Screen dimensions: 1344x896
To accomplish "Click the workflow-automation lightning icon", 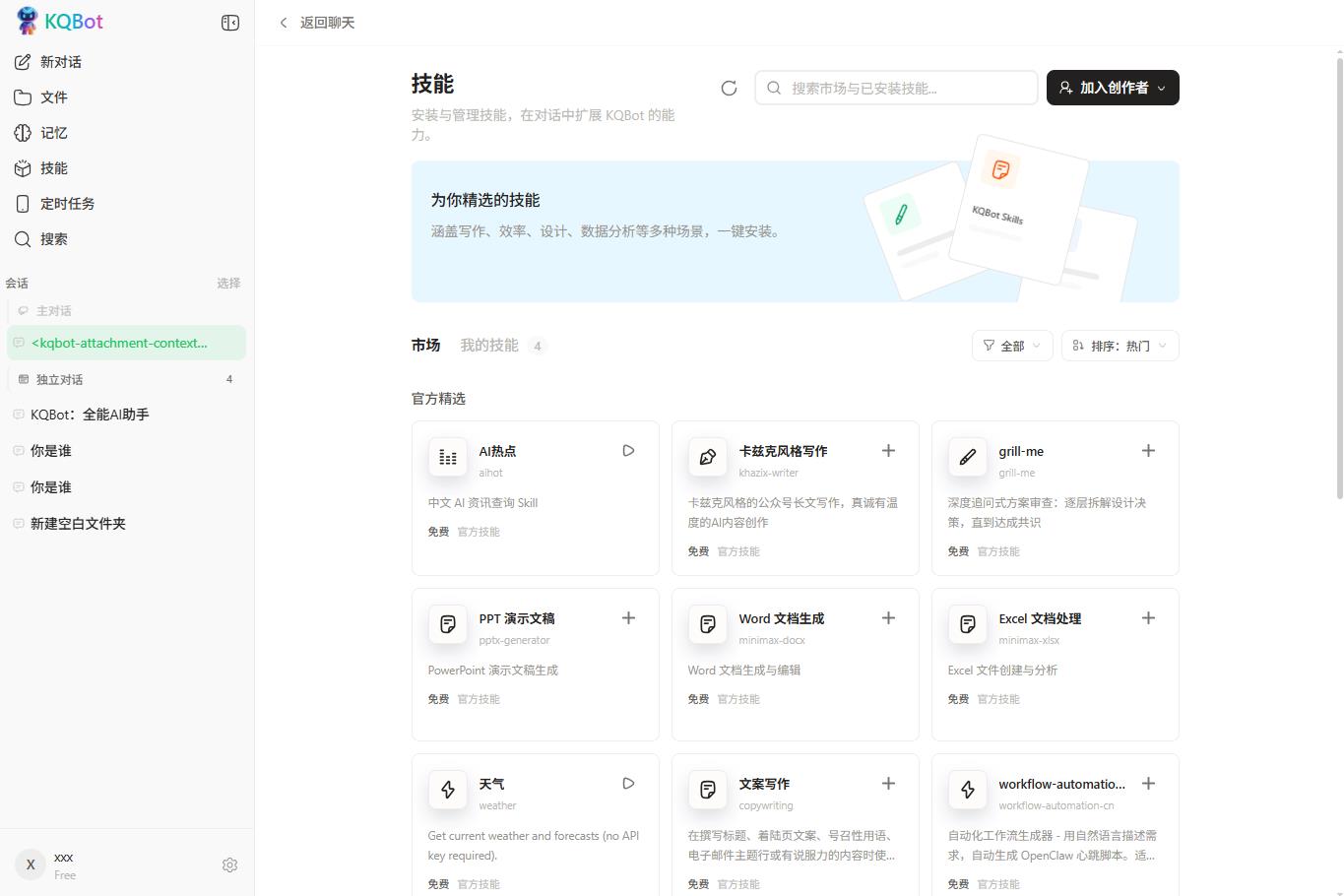I will click(968, 790).
